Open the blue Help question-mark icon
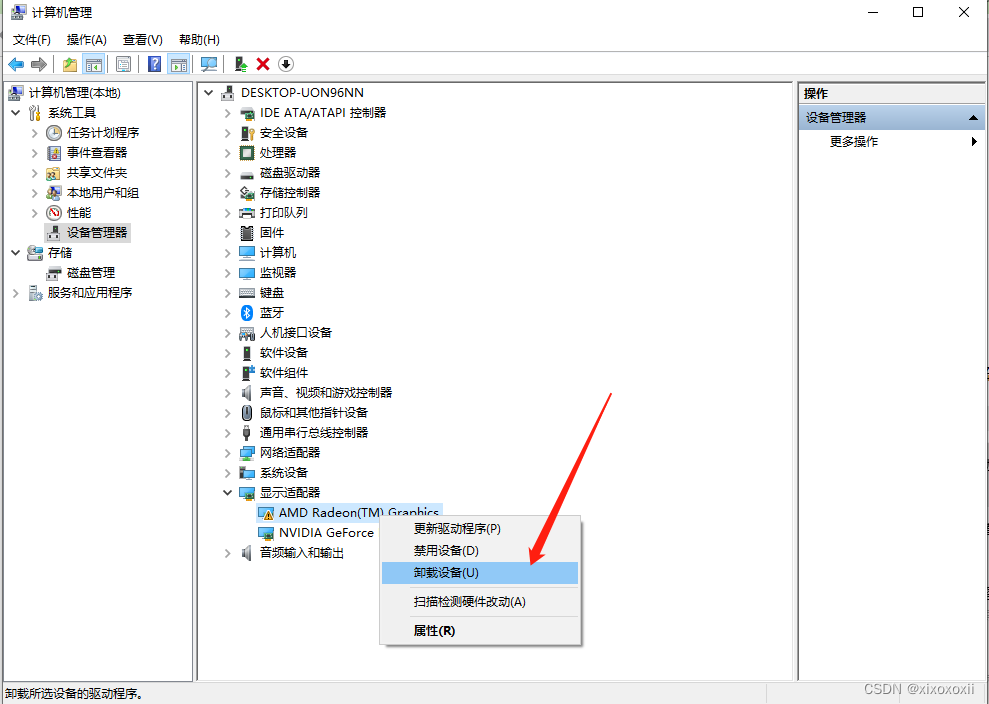This screenshot has height=704, width=989. 155,64
